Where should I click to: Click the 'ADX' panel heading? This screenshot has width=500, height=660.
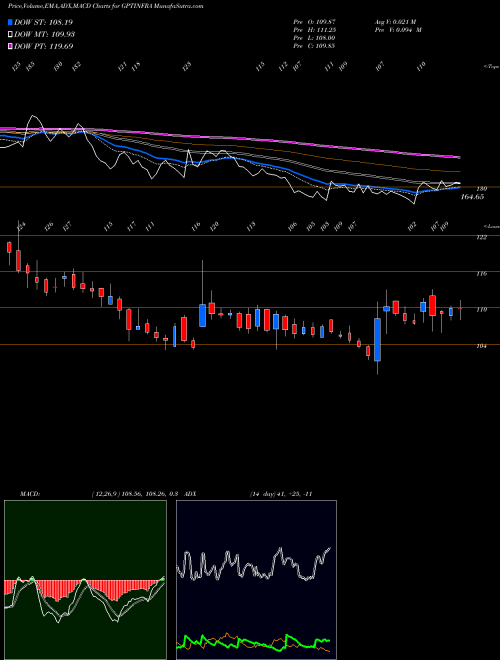pyautogui.click(x=190, y=494)
